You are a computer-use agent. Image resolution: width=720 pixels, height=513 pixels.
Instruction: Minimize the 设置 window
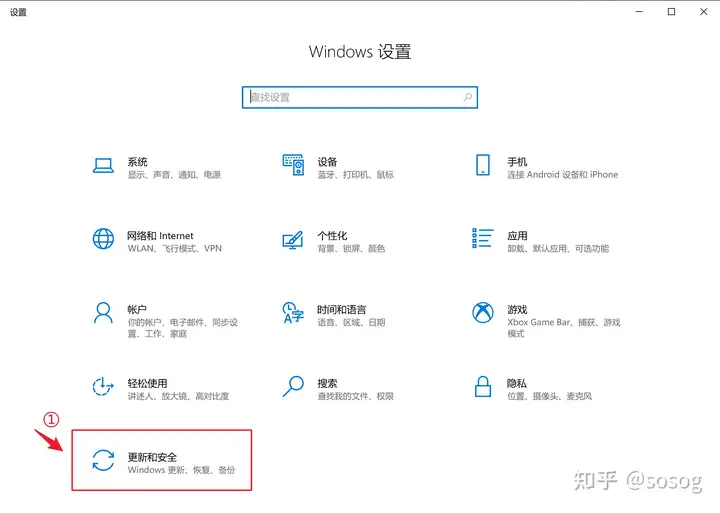click(639, 11)
